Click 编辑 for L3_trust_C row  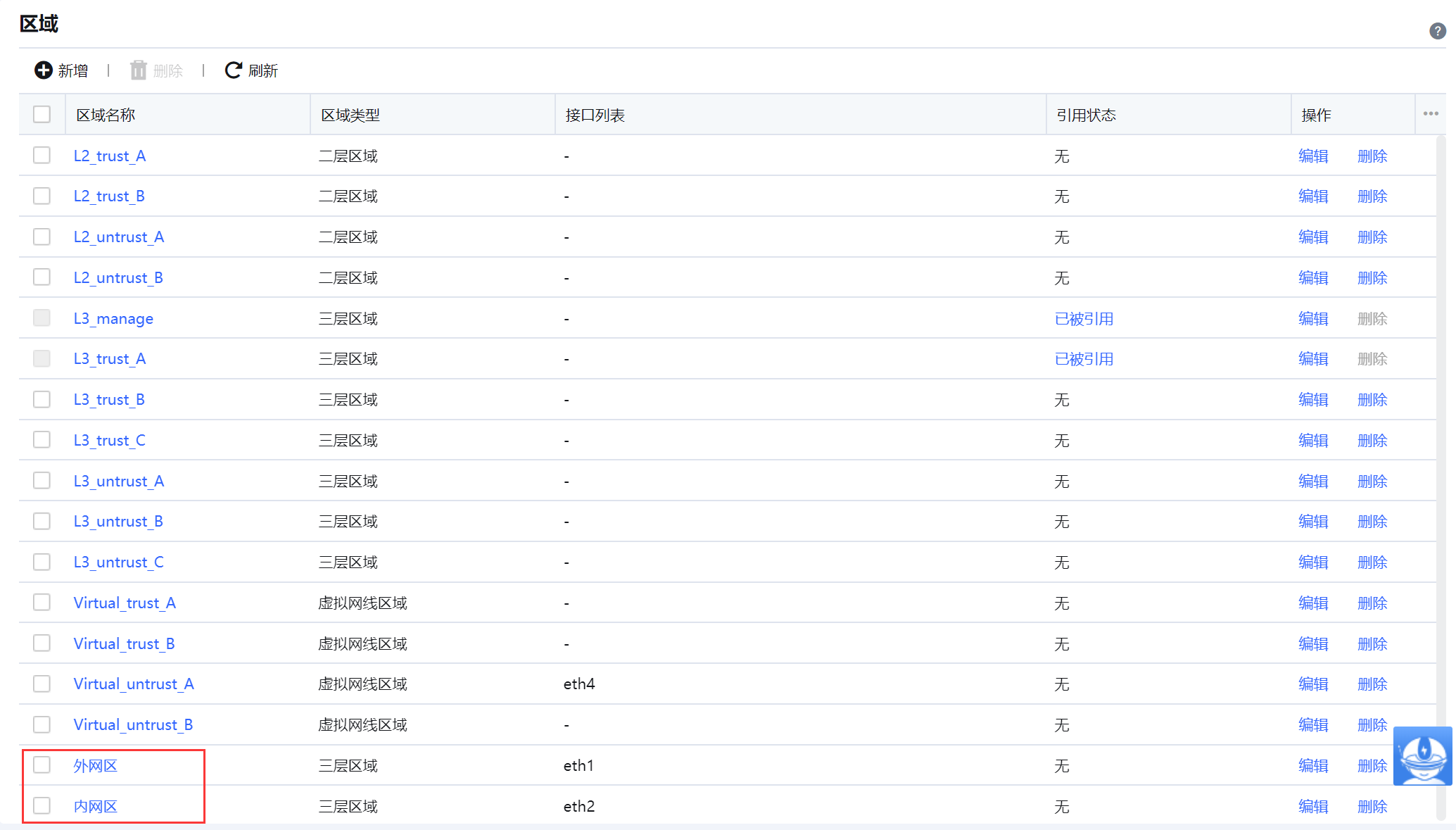click(1313, 440)
